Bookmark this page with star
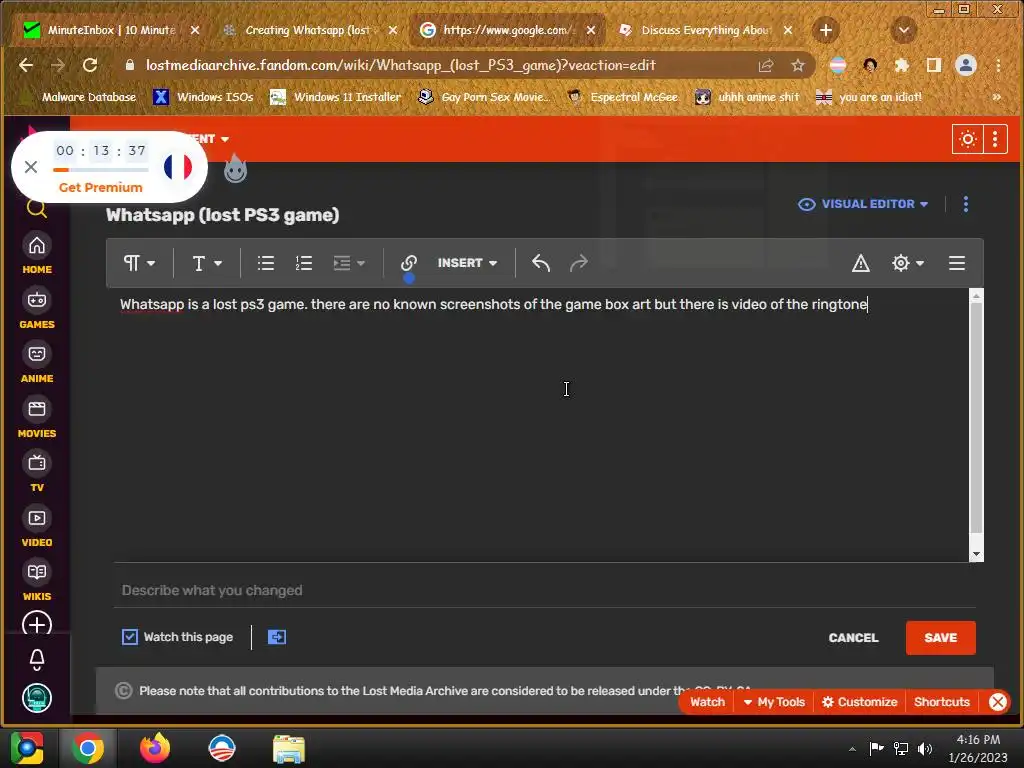The height and width of the screenshot is (768, 1024). [797, 65]
